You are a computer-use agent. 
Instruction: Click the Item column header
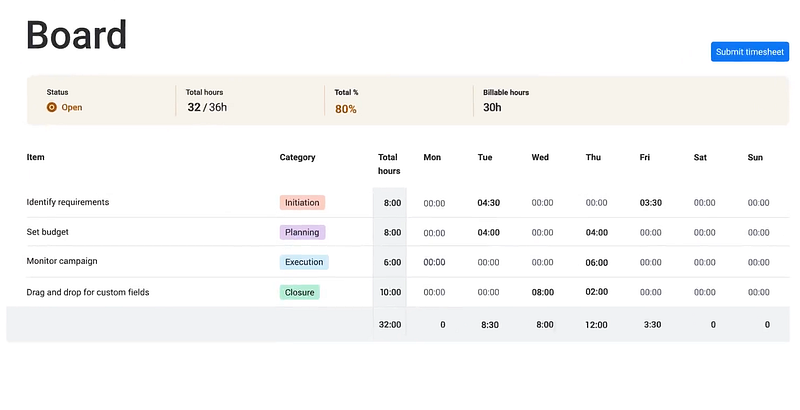click(35, 157)
